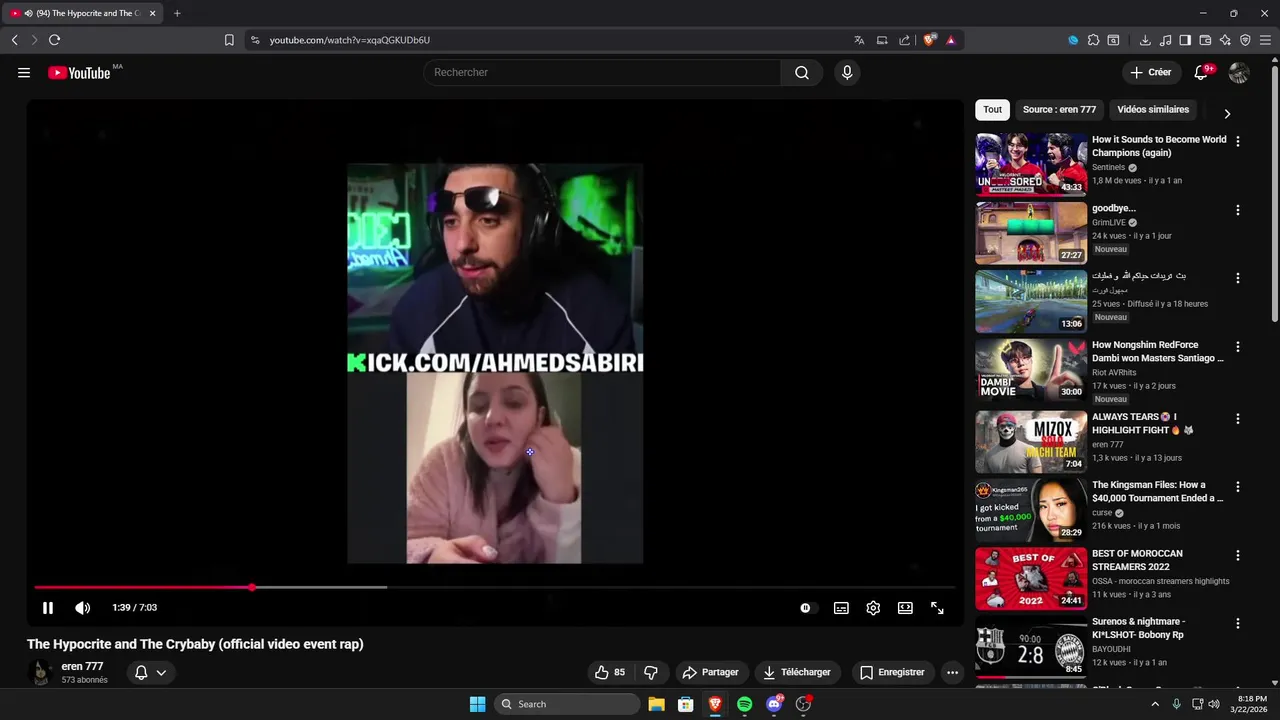Image resolution: width=1280 pixels, height=720 pixels.
Task: Open the Créer create menu
Action: (1150, 72)
